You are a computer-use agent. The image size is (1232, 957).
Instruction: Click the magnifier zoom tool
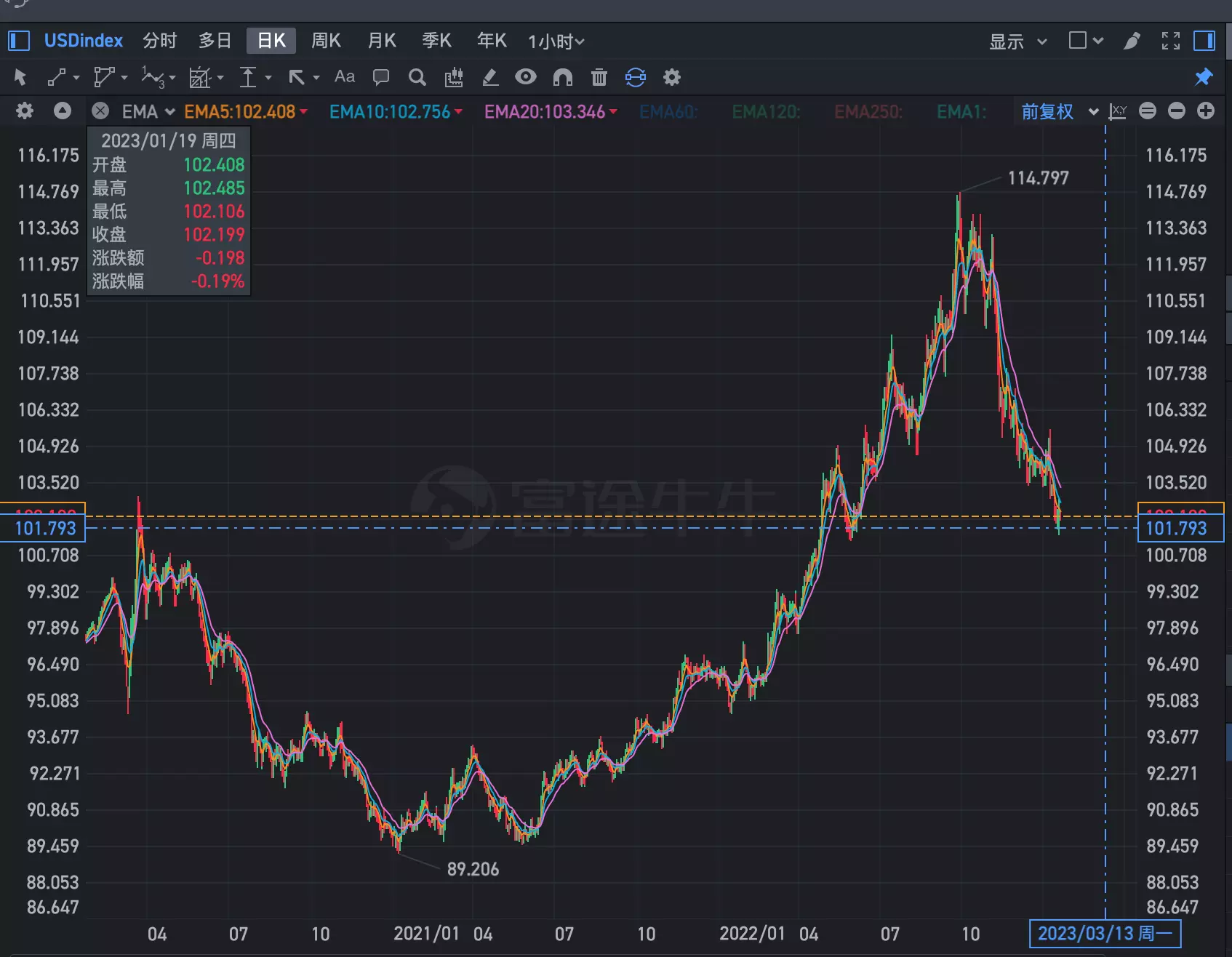pyautogui.click(x=417, y=77)
